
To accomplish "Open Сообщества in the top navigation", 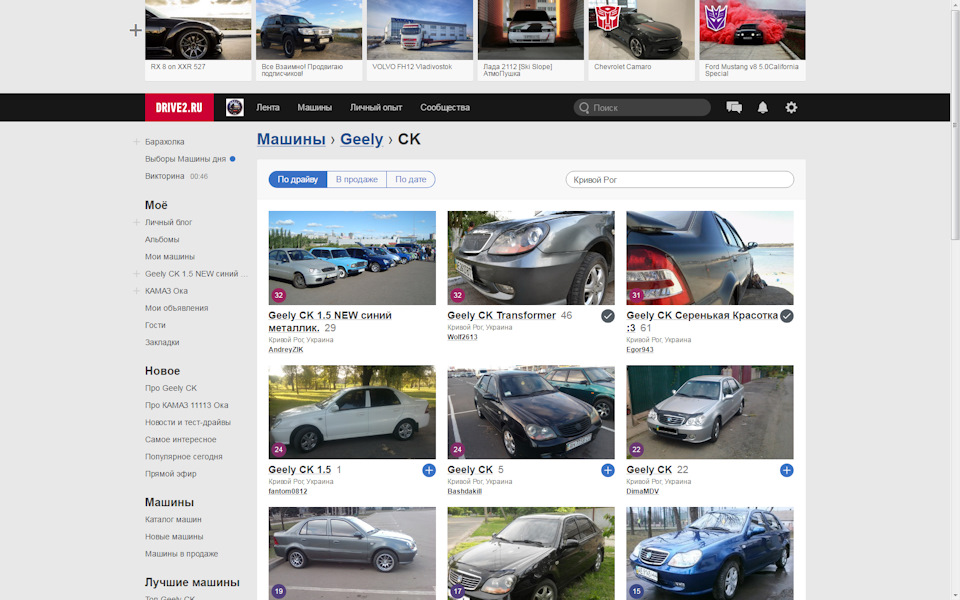I will coord(444,108).
